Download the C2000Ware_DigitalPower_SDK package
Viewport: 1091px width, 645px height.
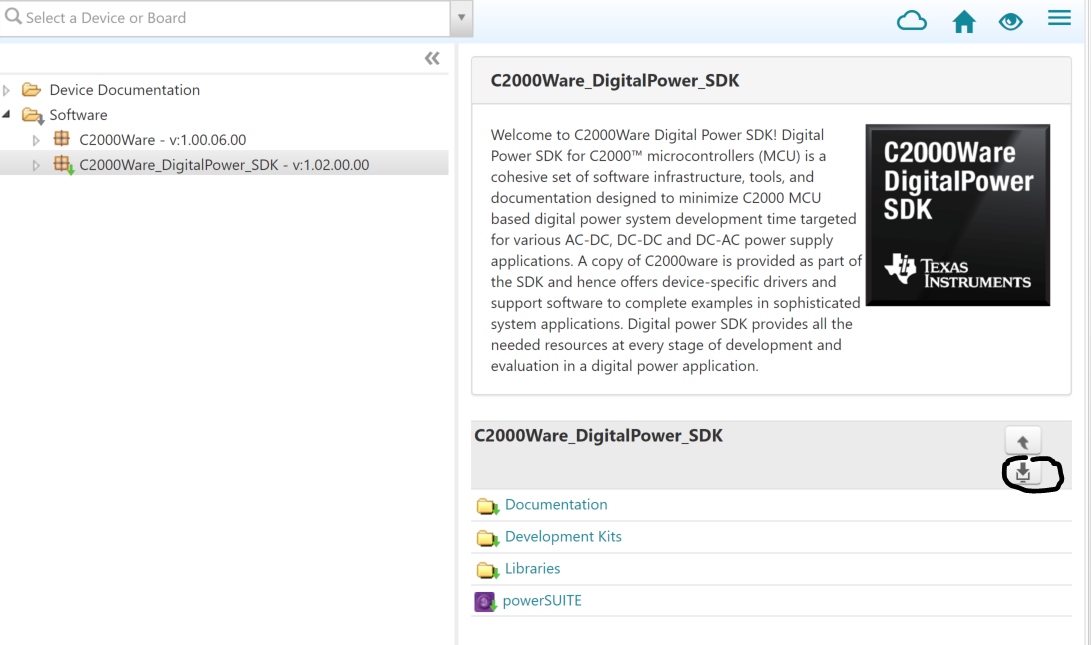click(x=1023, y=474)
